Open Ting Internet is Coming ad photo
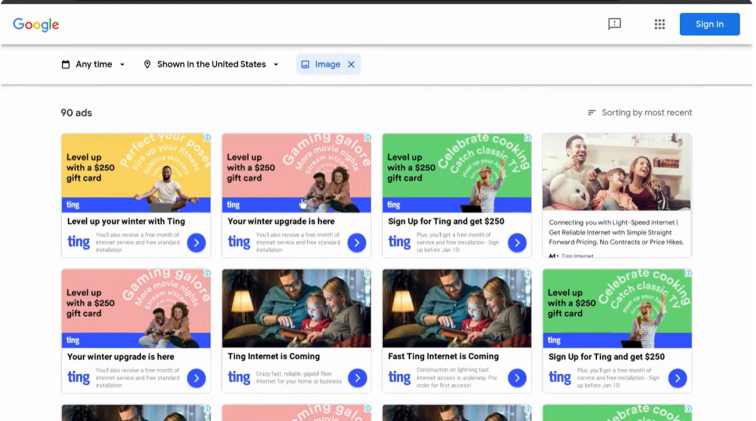The height and width of the screenshot is (421, 756). 297,308
